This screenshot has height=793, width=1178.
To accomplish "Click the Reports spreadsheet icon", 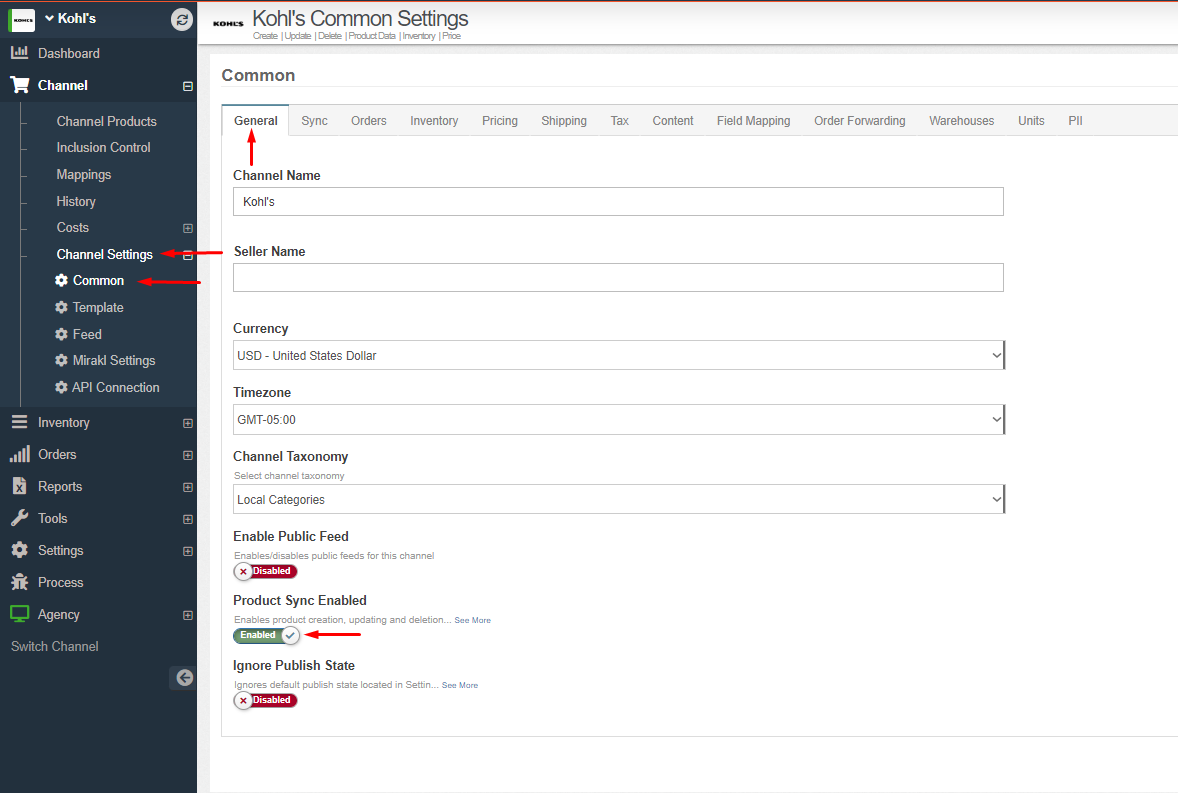I will tap(20, 486).
